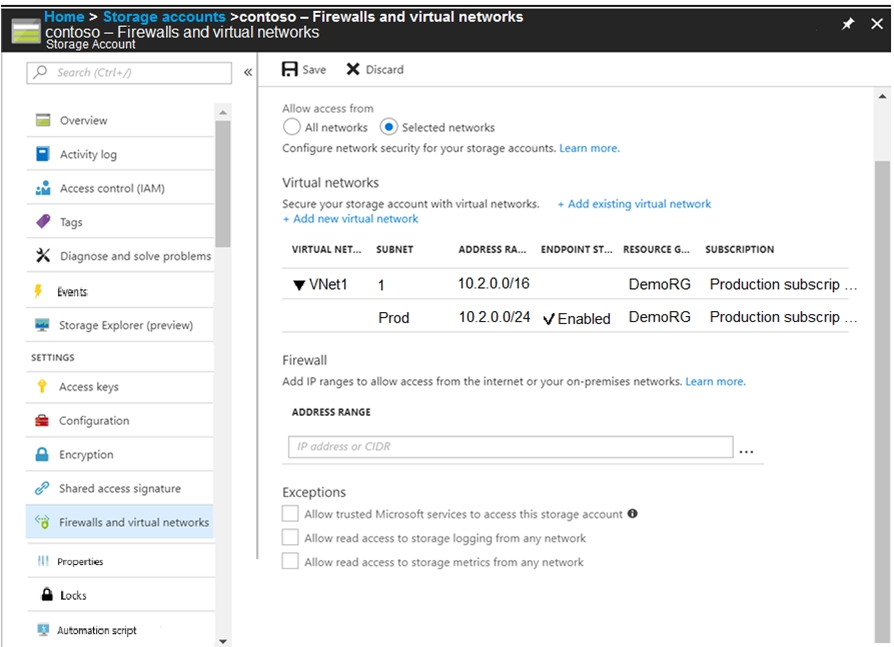The width and height of the screenshot is (894, 647).
Task: Select the Selected networks radio button
Action: pyautogui.click(x=388, y=127)
